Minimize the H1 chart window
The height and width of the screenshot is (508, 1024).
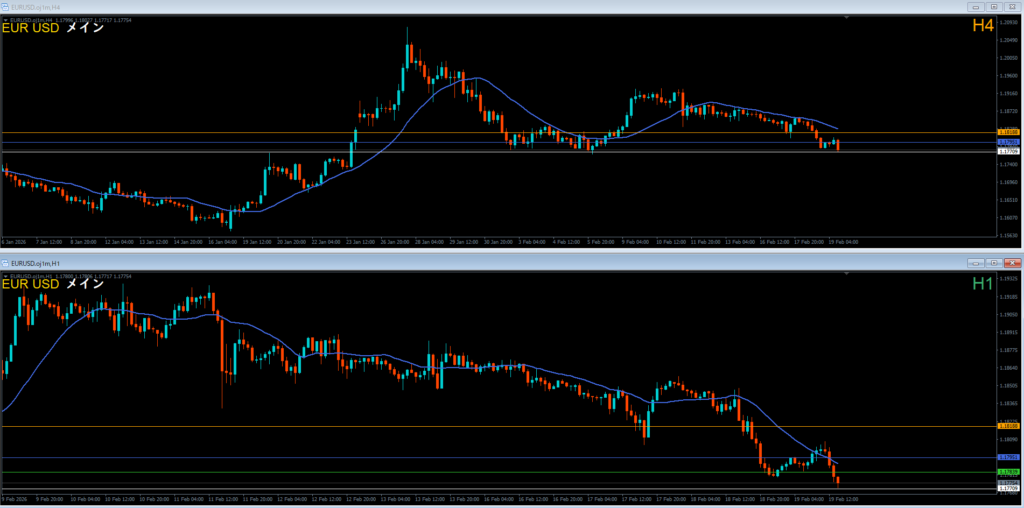[977, 263]
